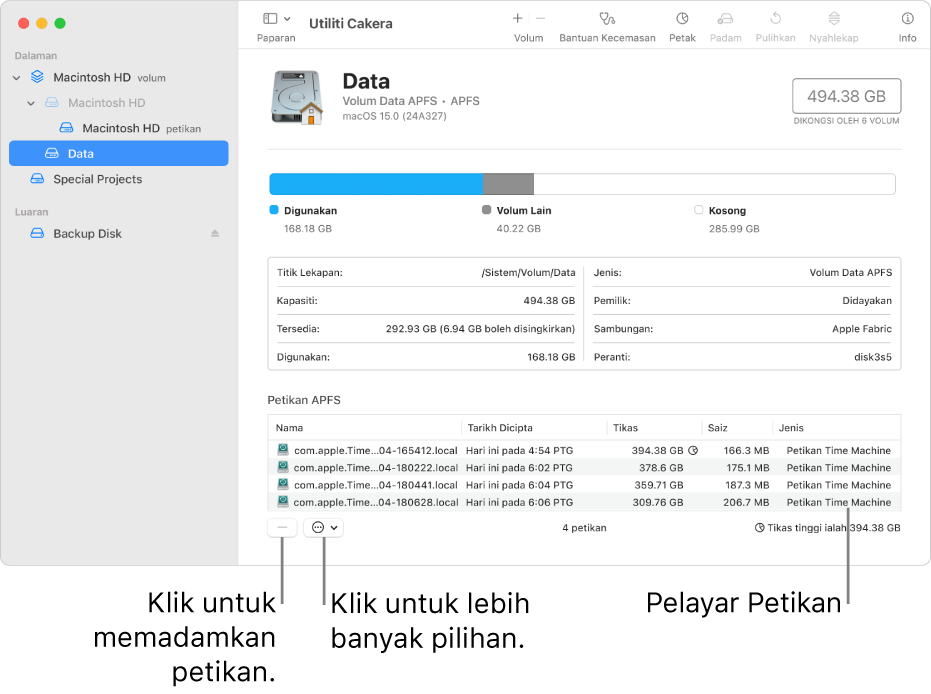Click the '4 petikan' count label
Screen dimensions: 931x694
click(x=584, y=528)
